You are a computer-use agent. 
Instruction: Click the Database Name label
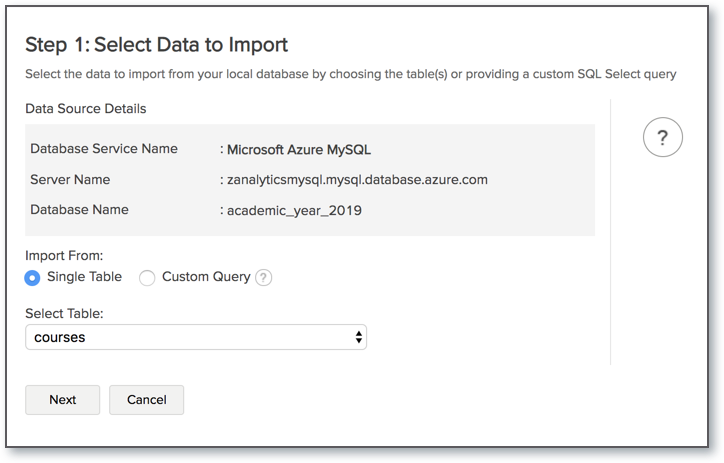(x=79, y=210)
